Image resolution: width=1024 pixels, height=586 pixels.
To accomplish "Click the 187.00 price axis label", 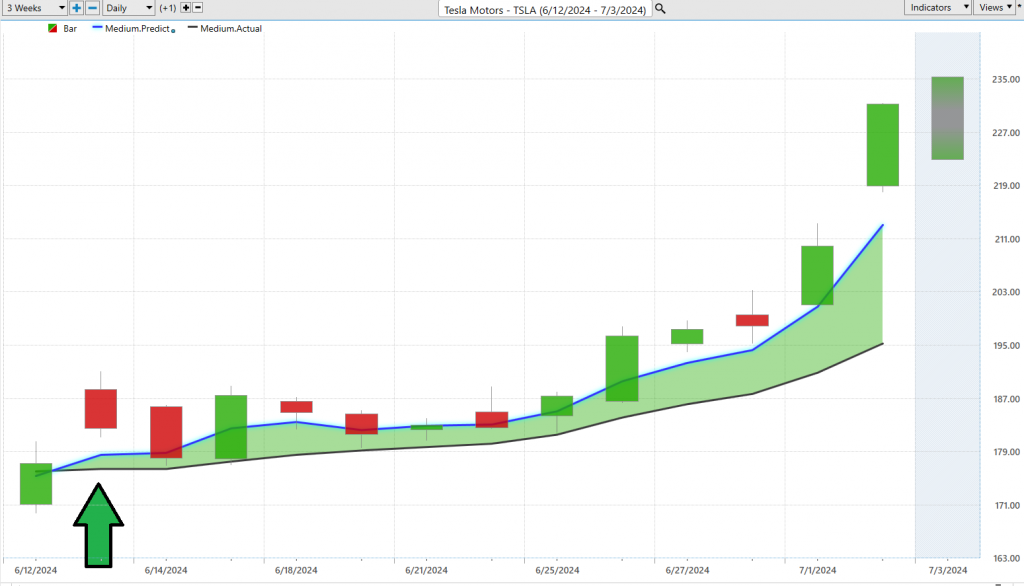I will click(1006, 399).
